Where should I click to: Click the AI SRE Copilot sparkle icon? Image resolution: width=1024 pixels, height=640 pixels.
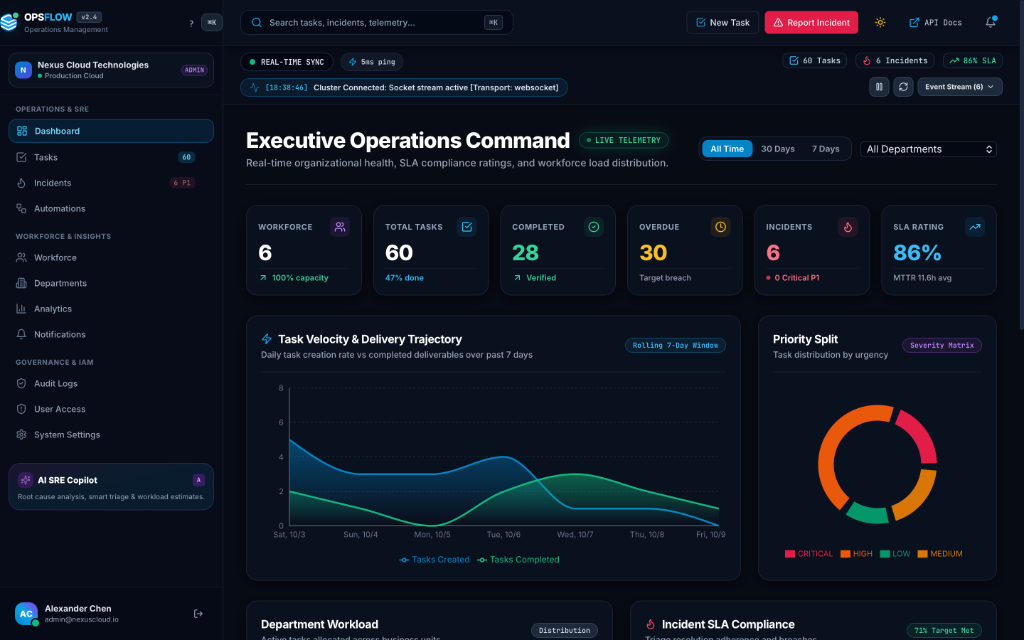click(25, 480)
